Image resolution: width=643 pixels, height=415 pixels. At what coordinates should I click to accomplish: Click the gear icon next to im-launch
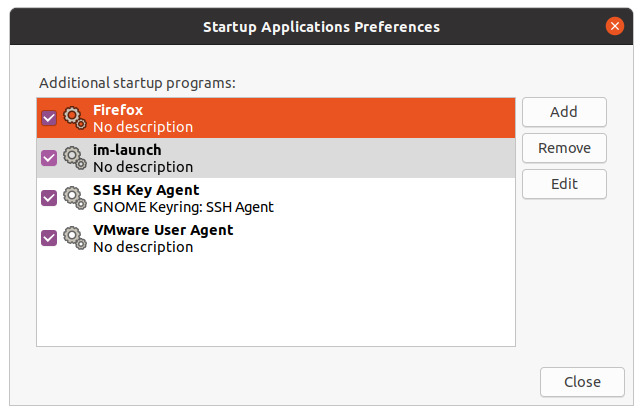point(75,158)
